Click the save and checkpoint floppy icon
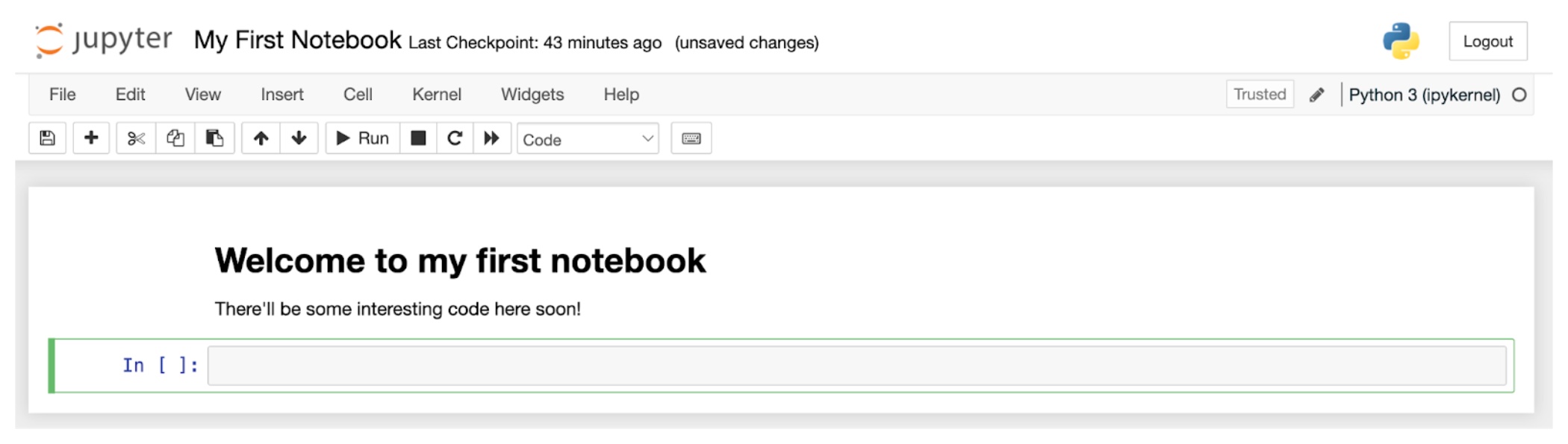 click(x=47, y=138)
